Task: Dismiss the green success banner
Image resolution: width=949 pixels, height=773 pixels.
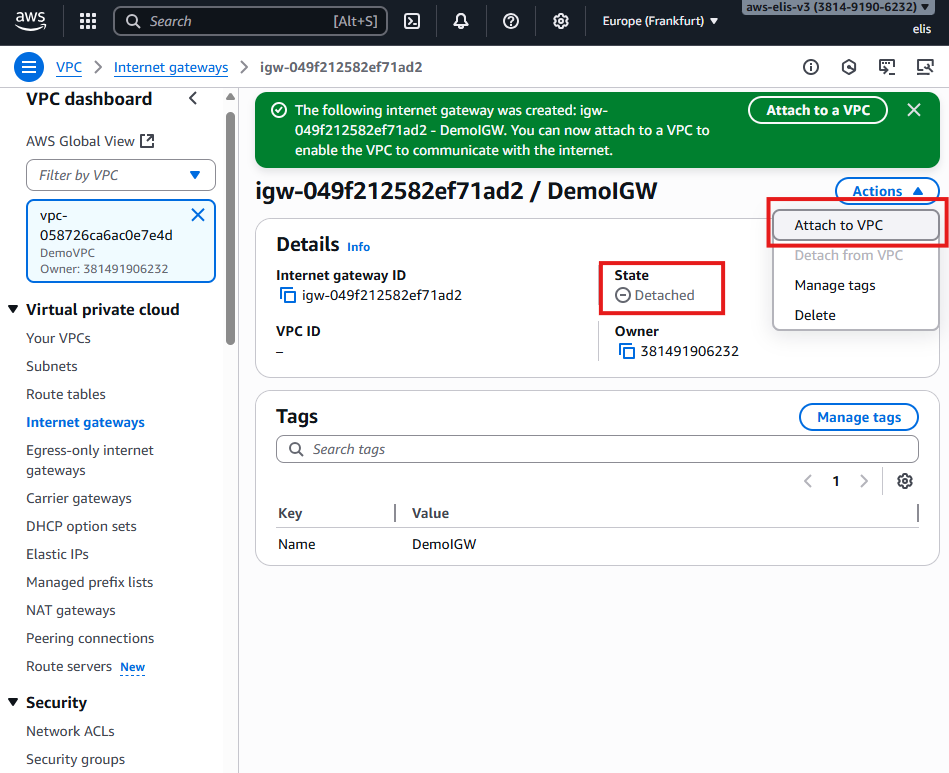Action: 914,110
